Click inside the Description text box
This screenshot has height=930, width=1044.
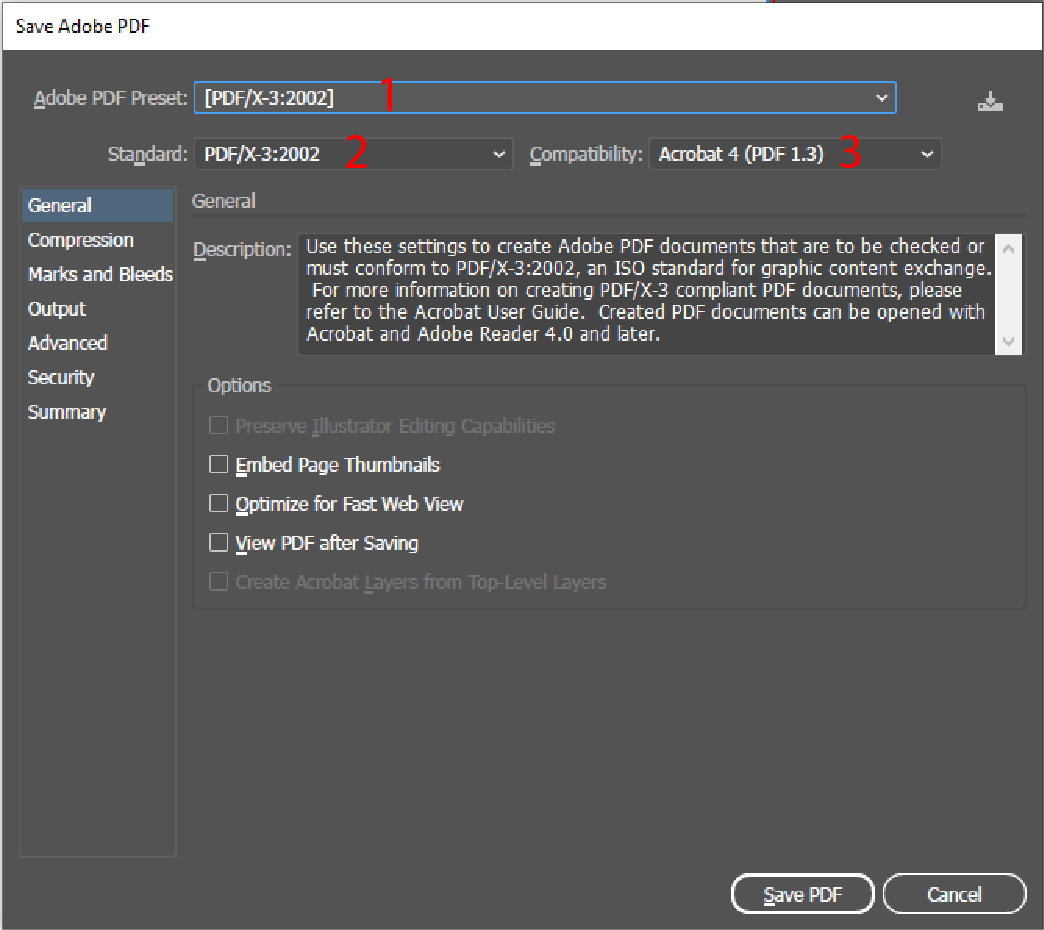[x=646, y=292]
